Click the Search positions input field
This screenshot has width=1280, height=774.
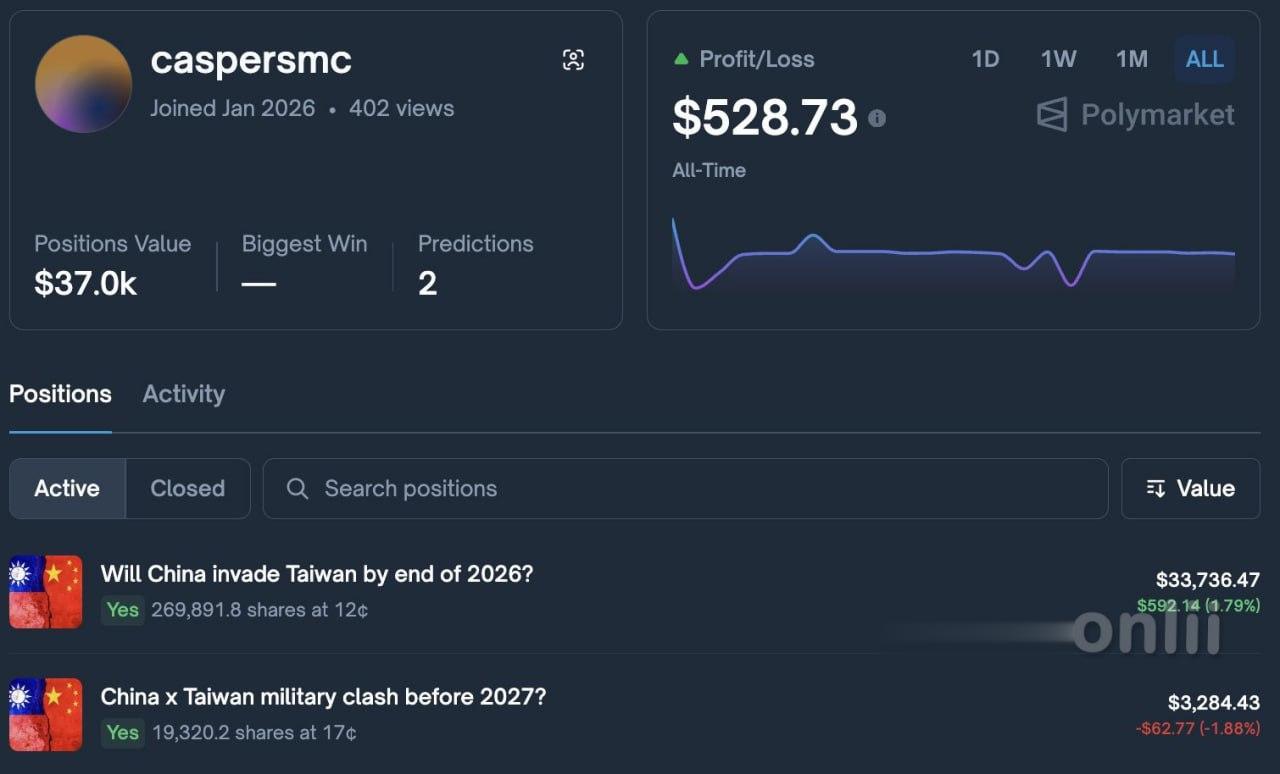pos(700,488)
